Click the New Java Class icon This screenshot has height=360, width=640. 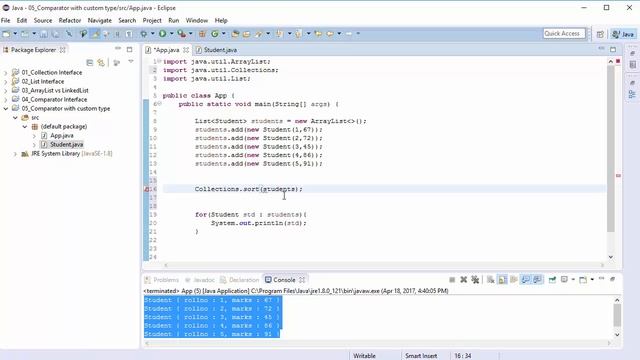pos(215,34)
